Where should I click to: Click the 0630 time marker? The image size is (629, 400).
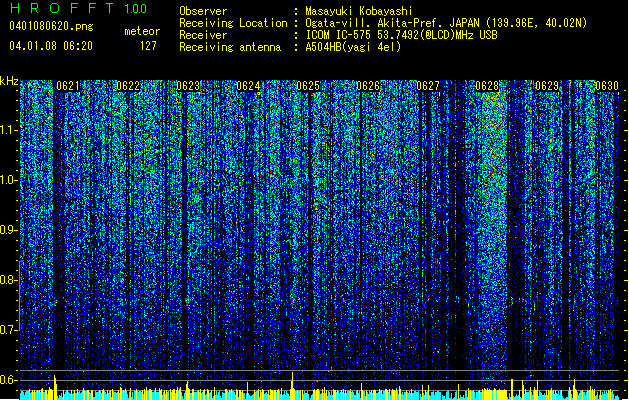(x=607, y=86)
